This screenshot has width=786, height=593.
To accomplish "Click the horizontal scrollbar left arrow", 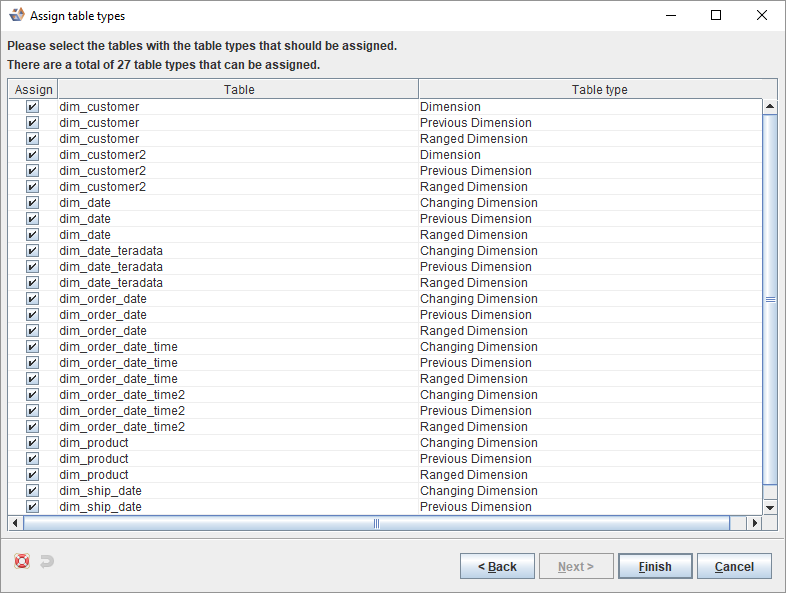I will point(15,523).
